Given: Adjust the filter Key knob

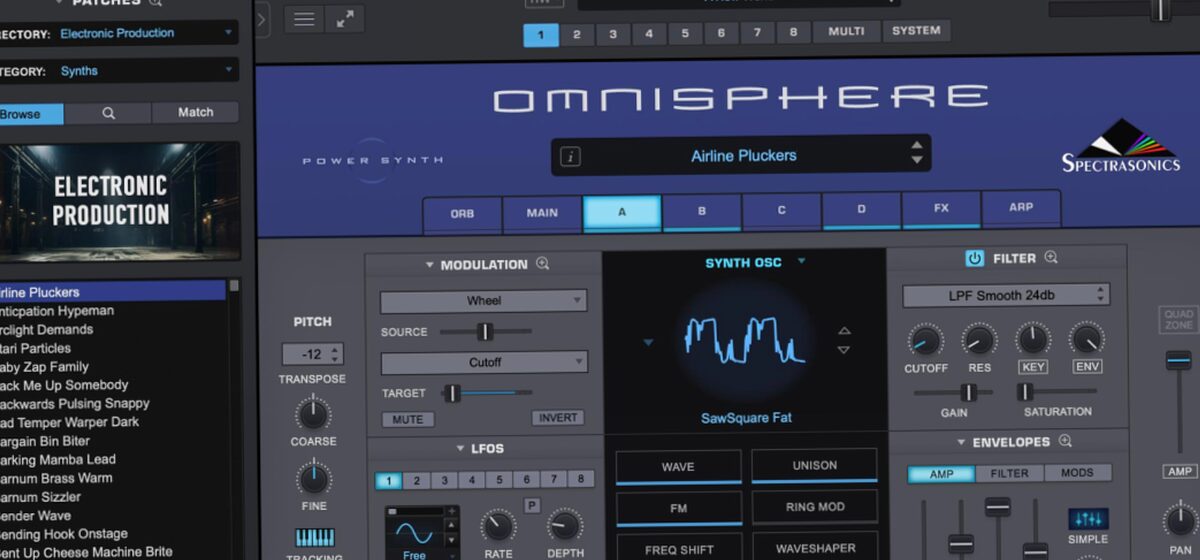Looking at the screenshot, I should click(x=1033, y=340).
